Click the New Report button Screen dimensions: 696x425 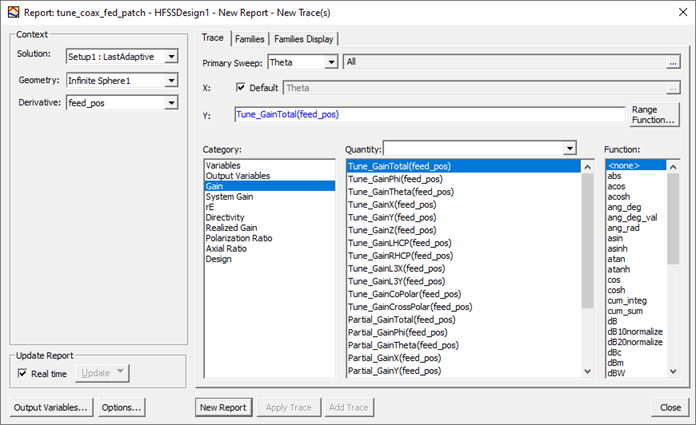tap(222, 407)
